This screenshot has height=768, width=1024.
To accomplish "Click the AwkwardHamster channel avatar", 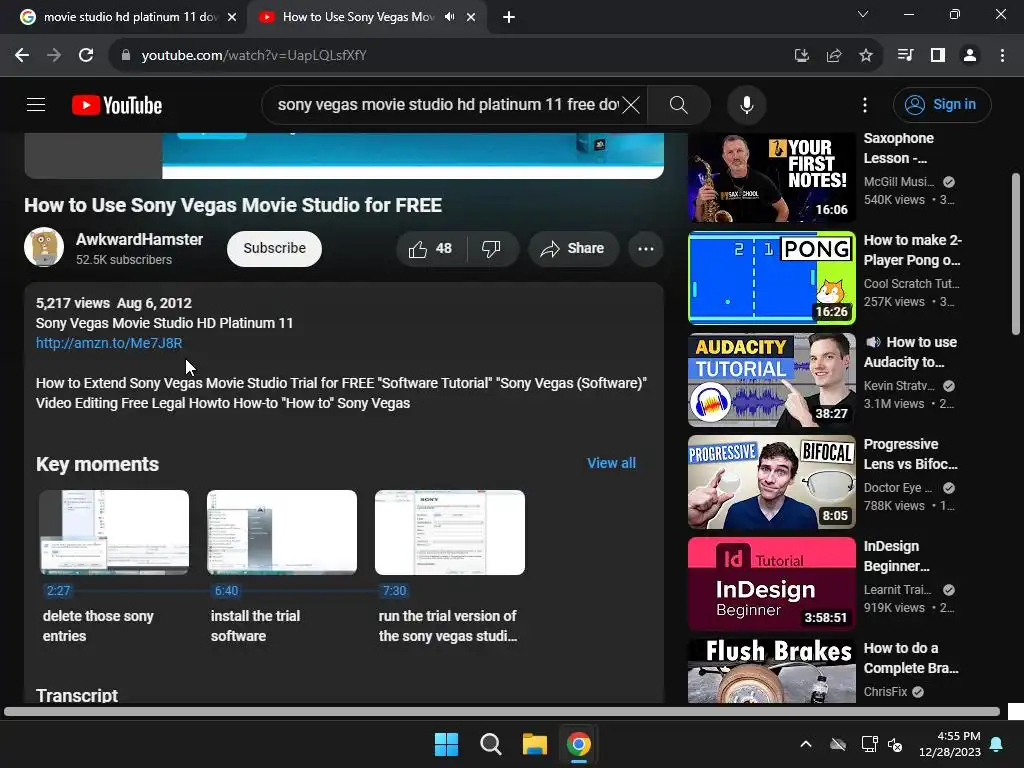I will 44,247.
